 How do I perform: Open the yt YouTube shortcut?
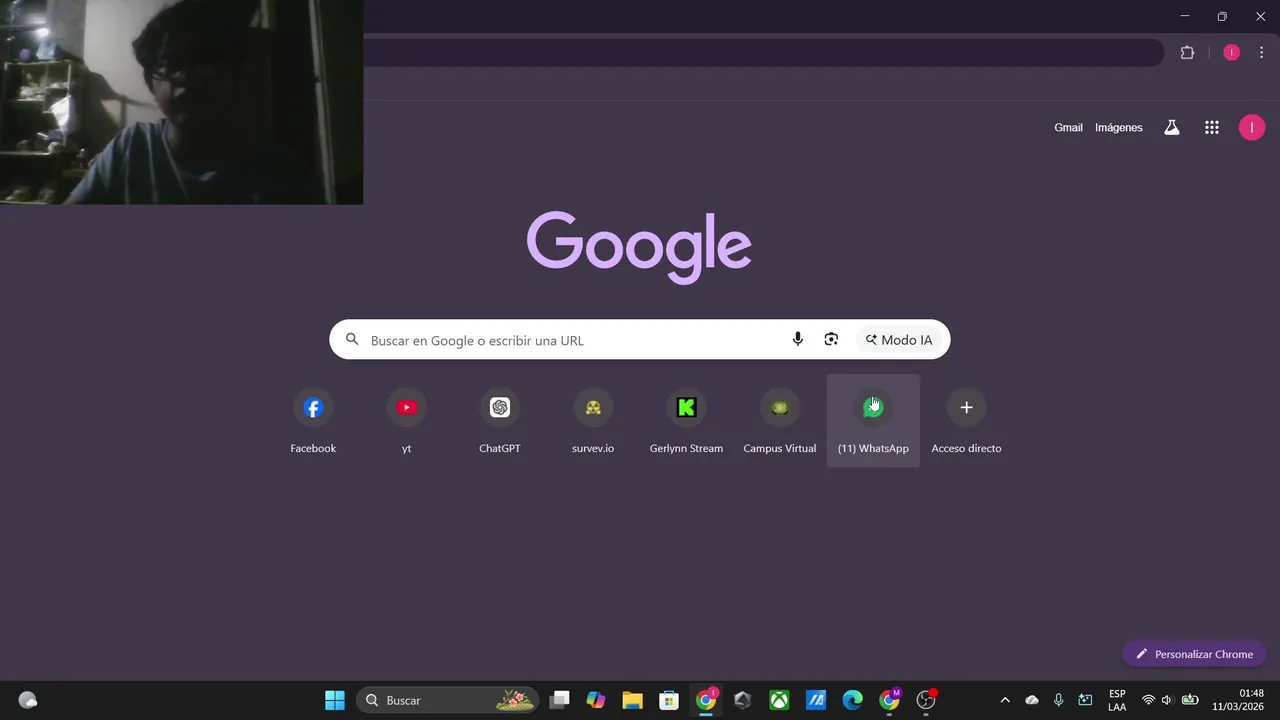406,420
